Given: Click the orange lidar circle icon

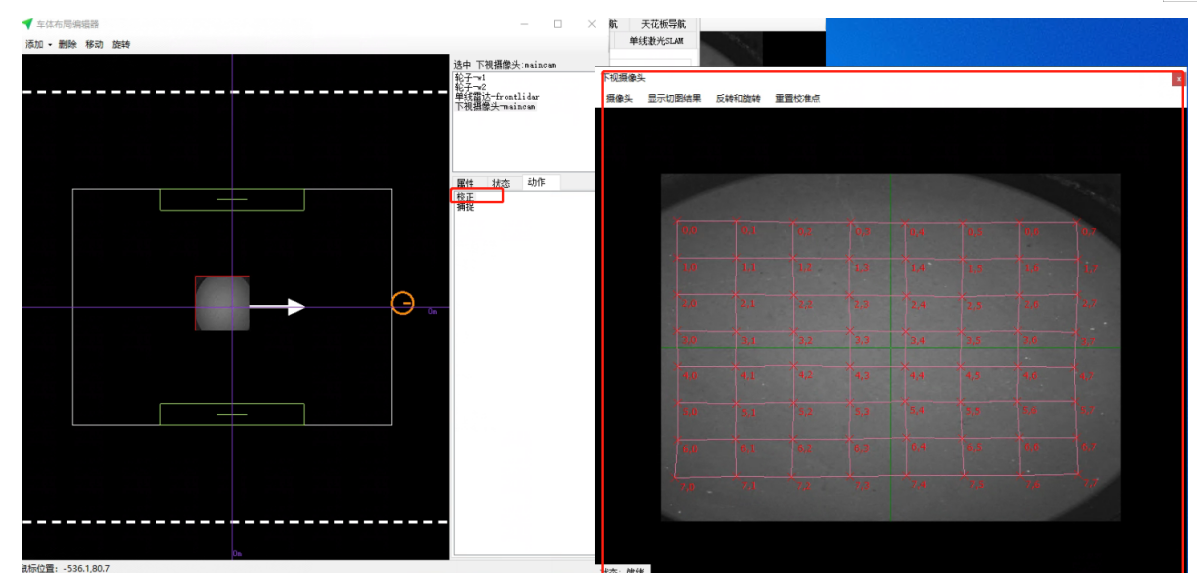Looking at the screenshot, I should pos(402,302).
